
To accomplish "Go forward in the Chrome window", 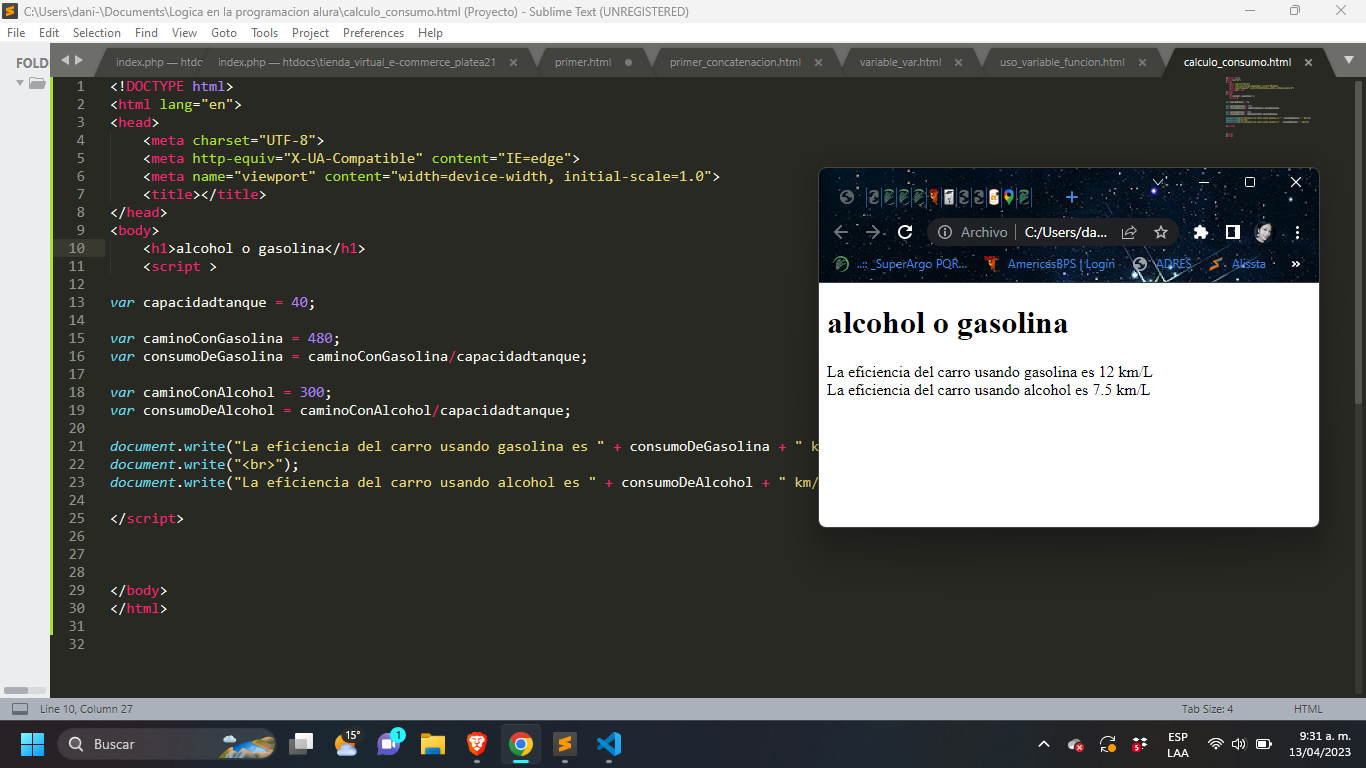I will [x=873, y=232].
